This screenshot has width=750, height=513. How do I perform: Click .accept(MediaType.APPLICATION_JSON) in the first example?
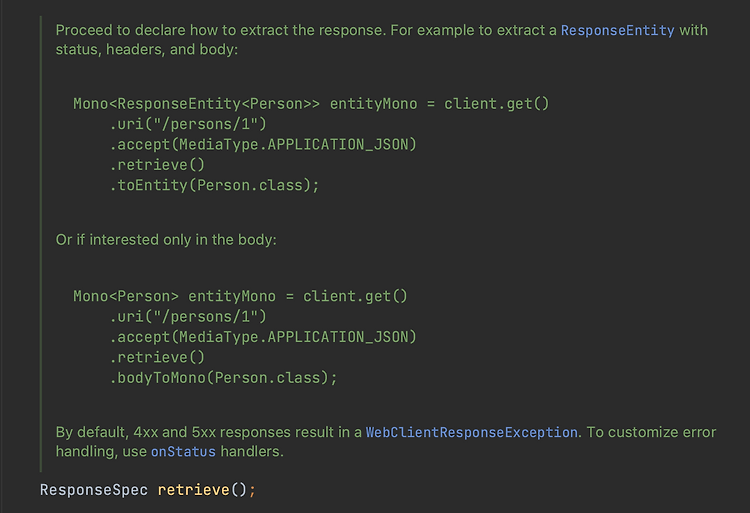[263, 144]
